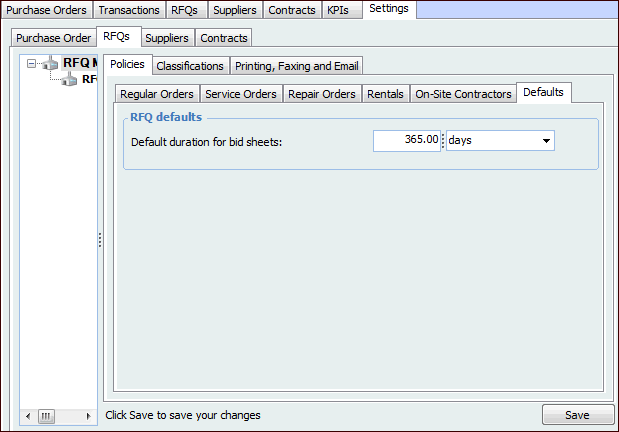Viewport: 619px width, 432px height.
Task: Click the tree scrollbar right arrow
Action: coord(88,416)
